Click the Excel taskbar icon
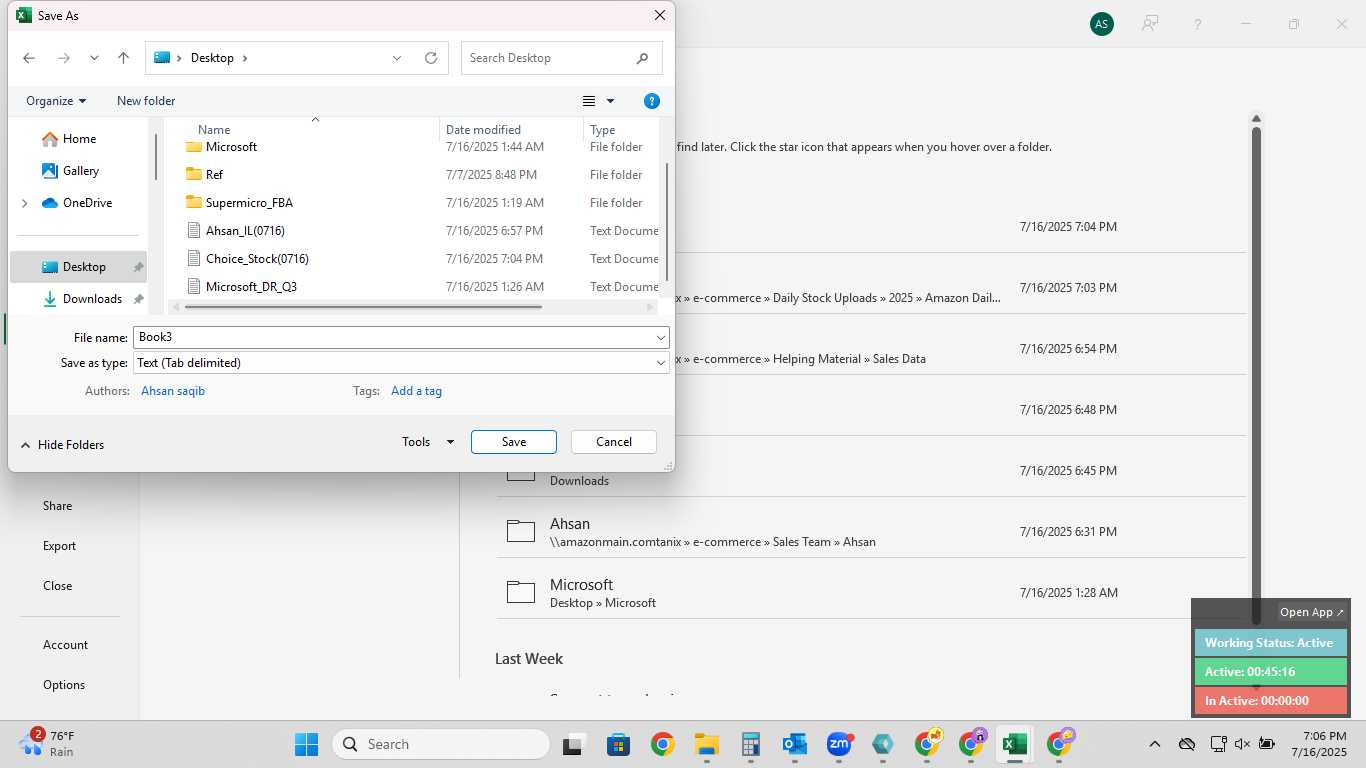 pyautogui.click(x=1015, y=744)
